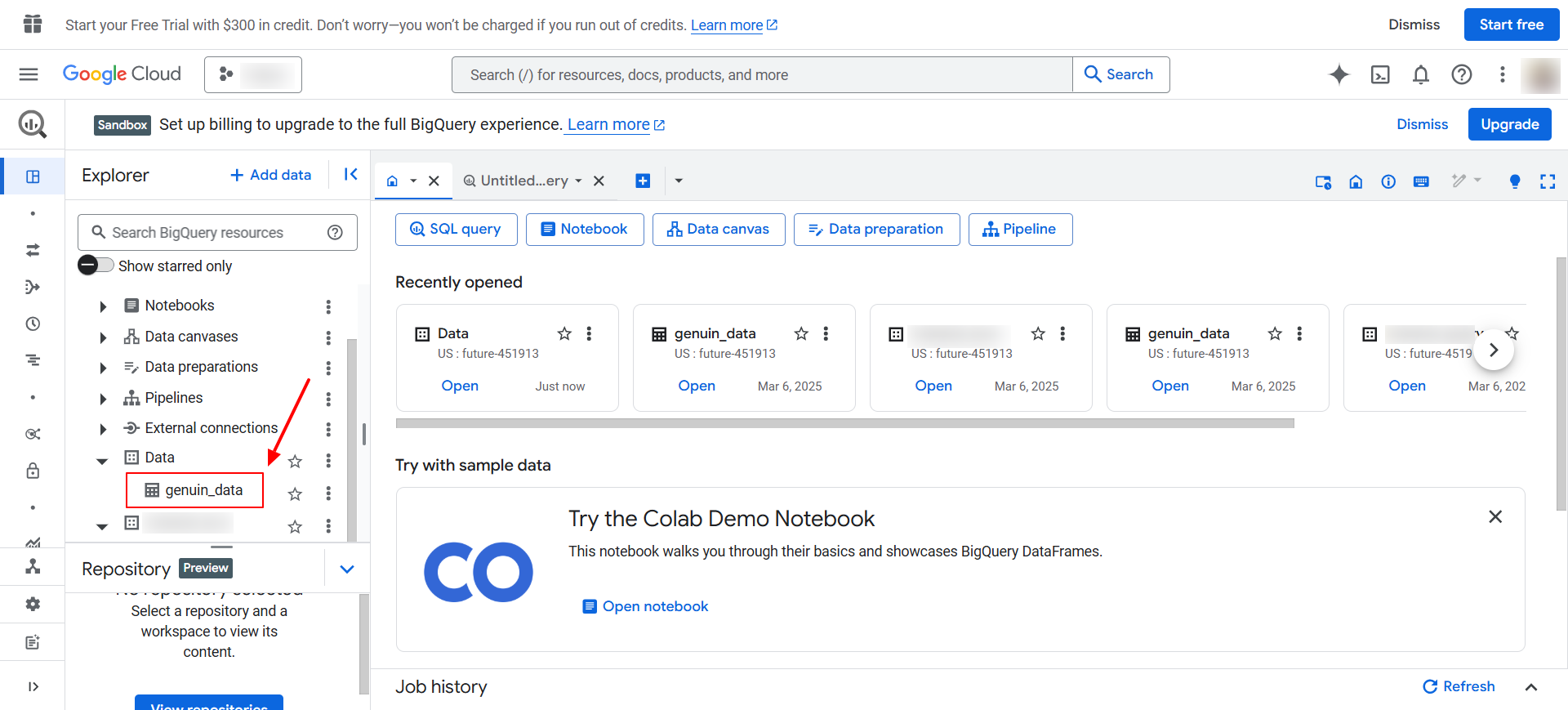Collapse the Explorer pane

click(351, 174)
